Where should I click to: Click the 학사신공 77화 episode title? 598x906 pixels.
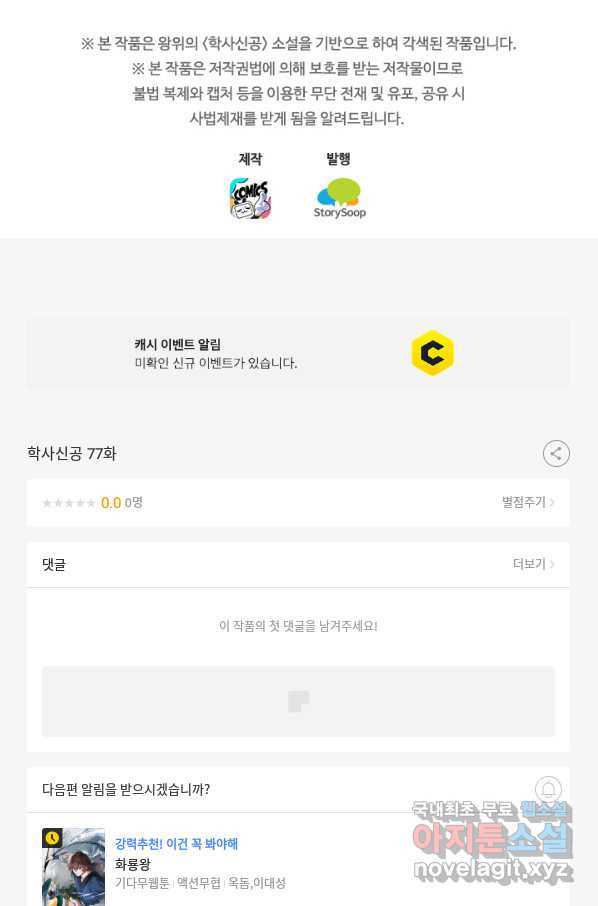[x=72, y=454]
